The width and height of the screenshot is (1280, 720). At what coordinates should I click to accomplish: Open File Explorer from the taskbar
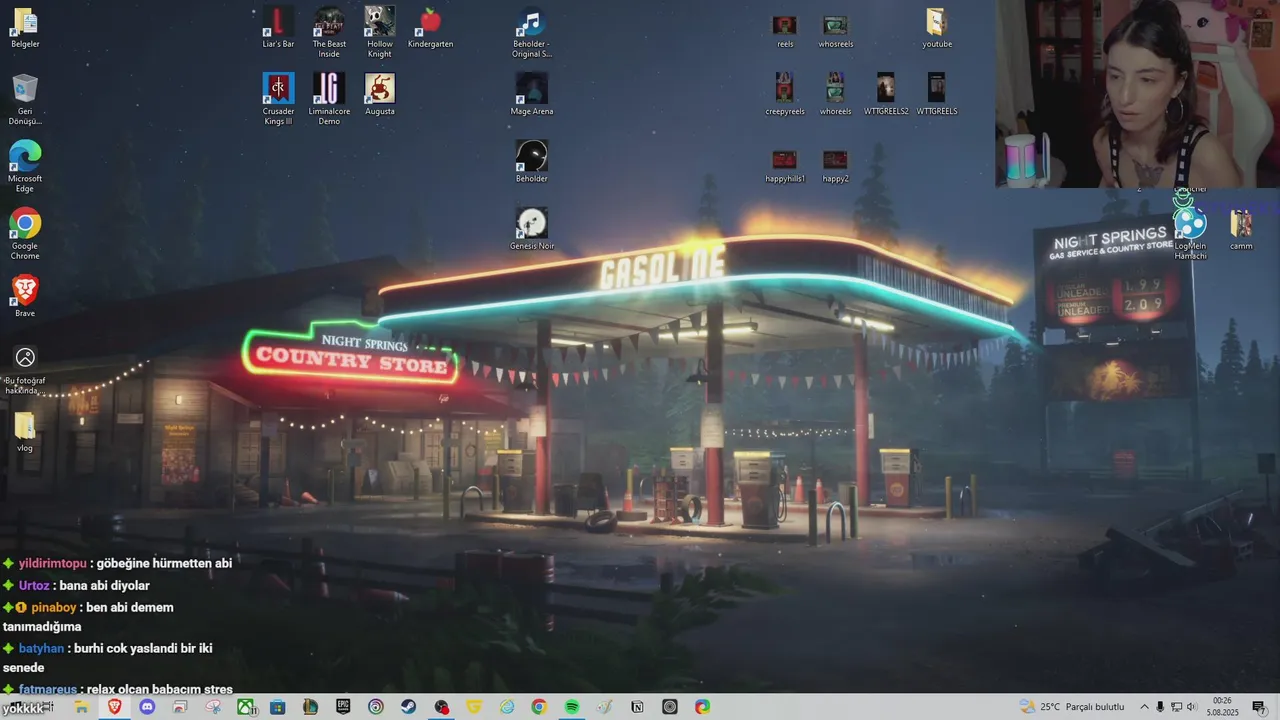tap(82, 707)
